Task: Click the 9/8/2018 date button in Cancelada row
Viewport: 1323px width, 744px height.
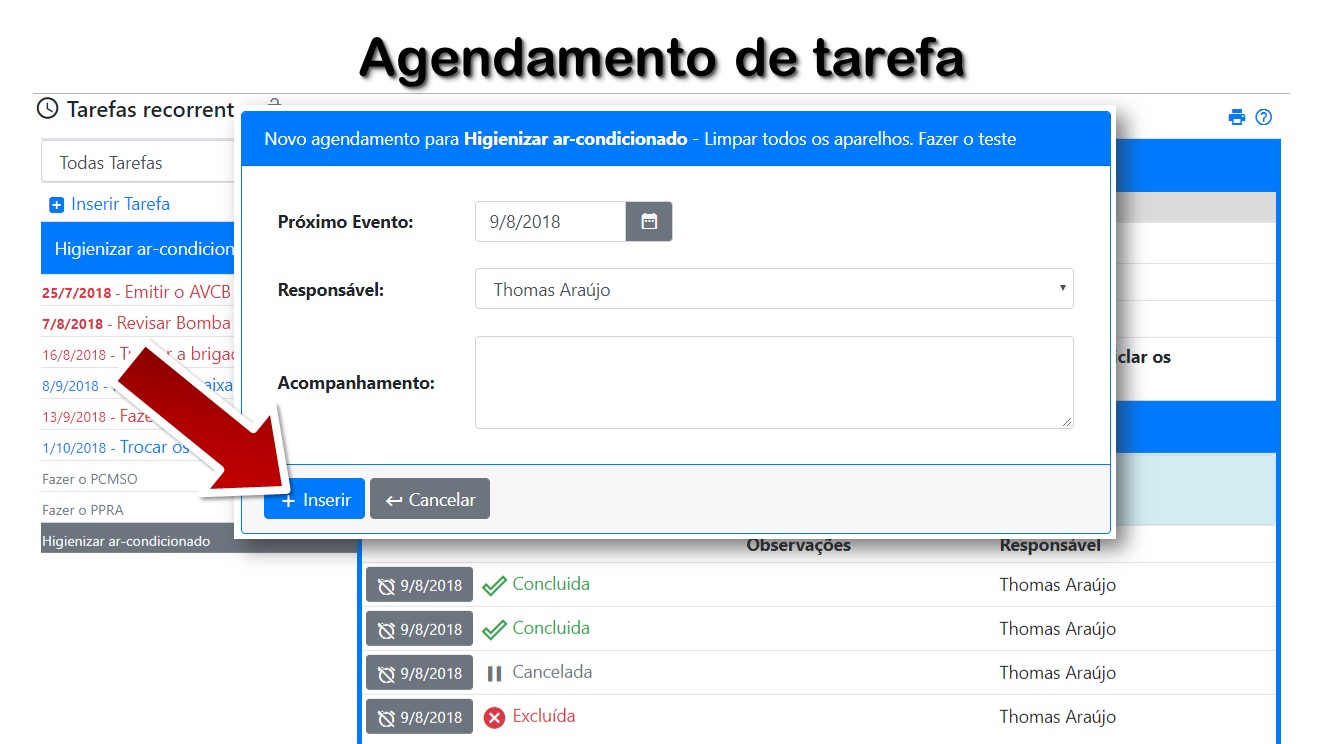Action: coord(419,673)
